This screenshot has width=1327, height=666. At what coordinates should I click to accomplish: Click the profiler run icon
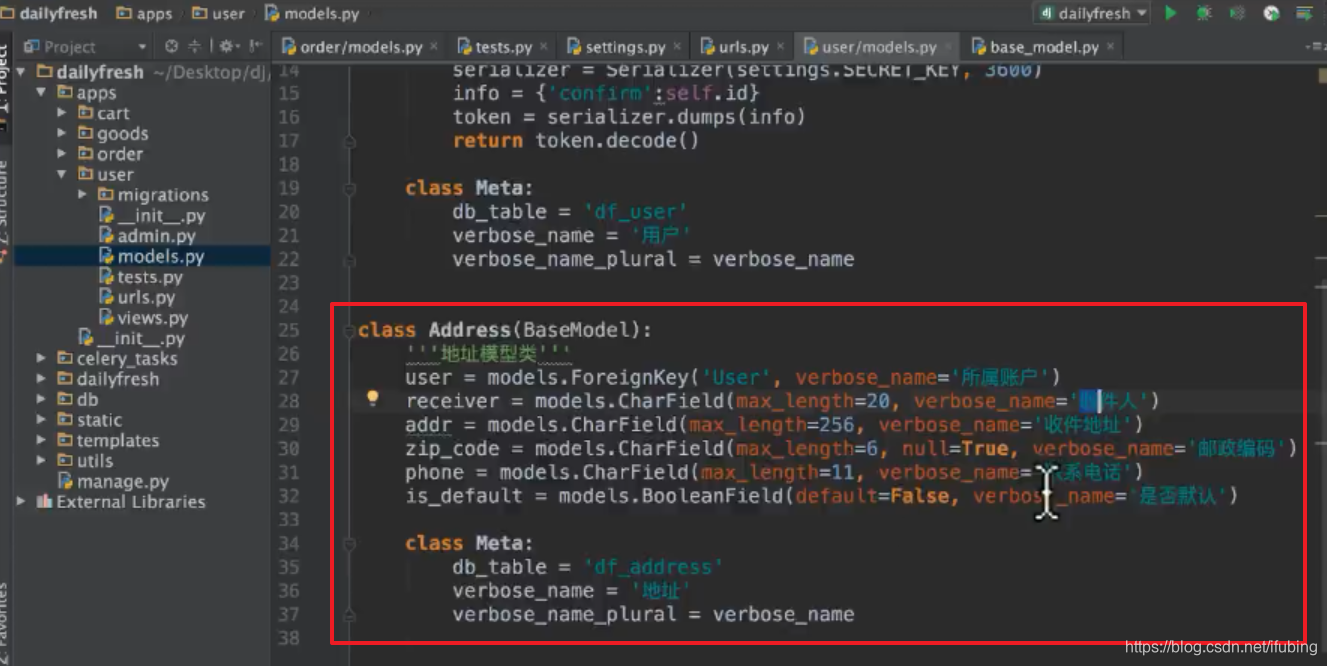click(x=1271, y=13)
